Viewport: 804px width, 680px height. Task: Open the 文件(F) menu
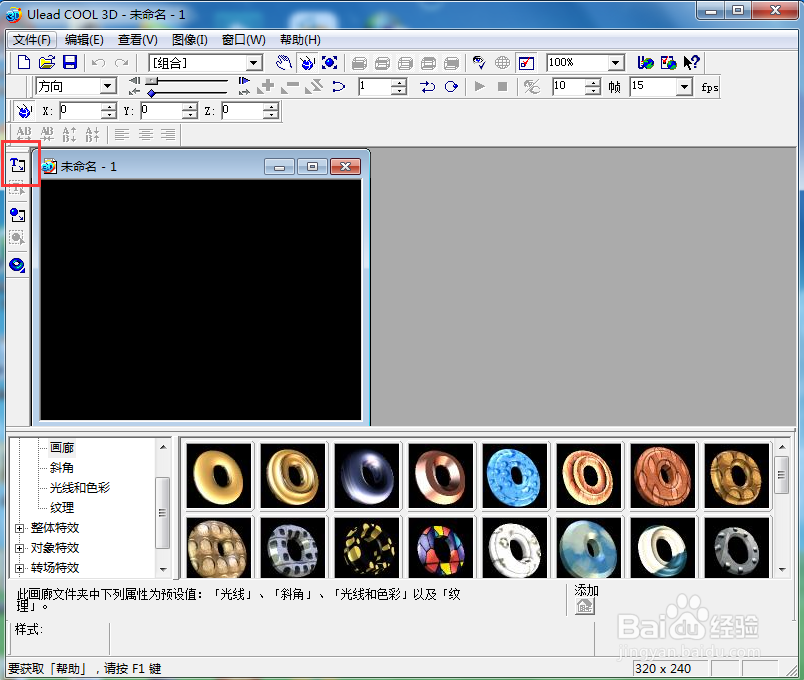pos(32,39)
